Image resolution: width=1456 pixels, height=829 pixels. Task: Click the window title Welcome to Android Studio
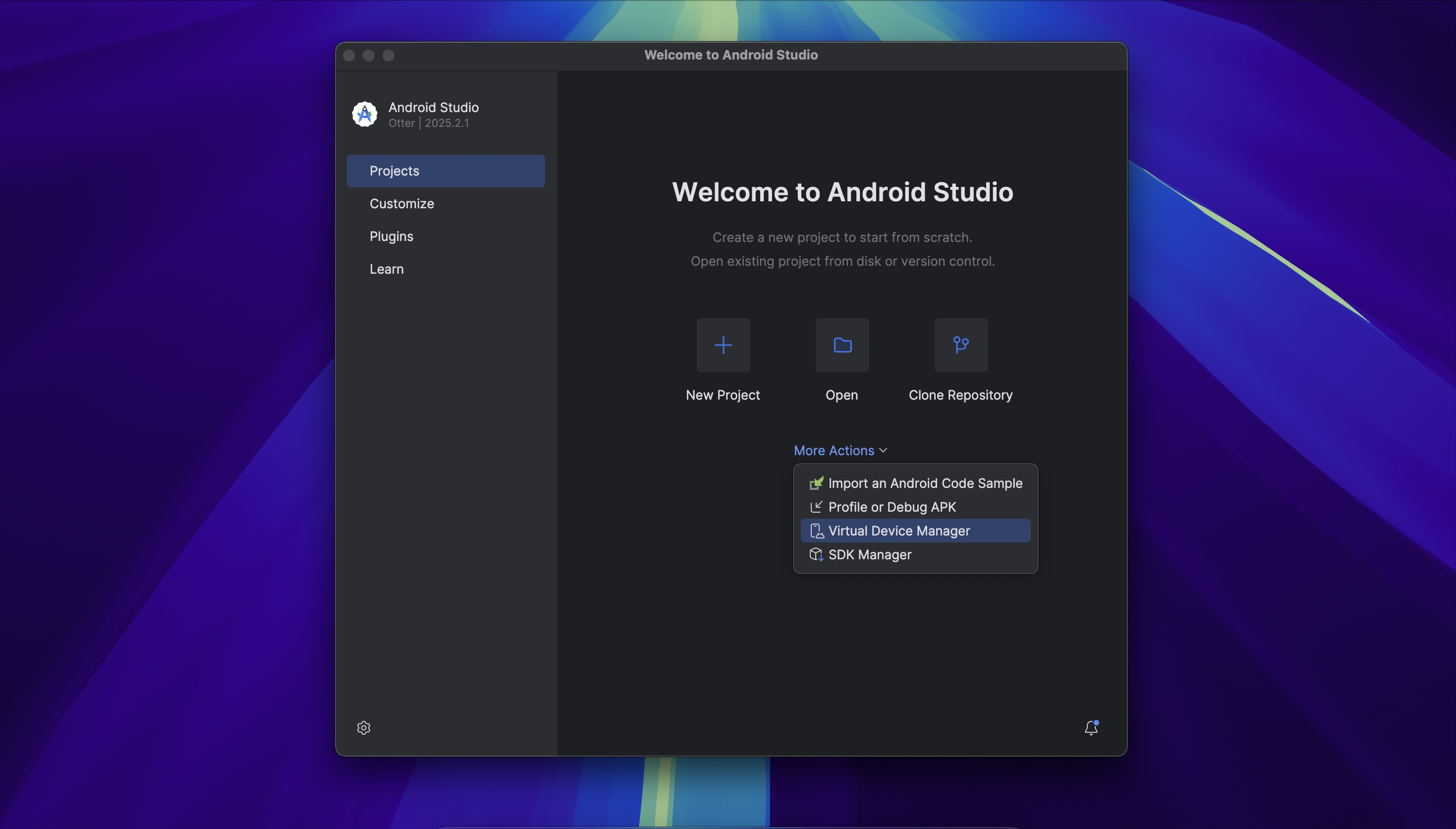point(731,55)
